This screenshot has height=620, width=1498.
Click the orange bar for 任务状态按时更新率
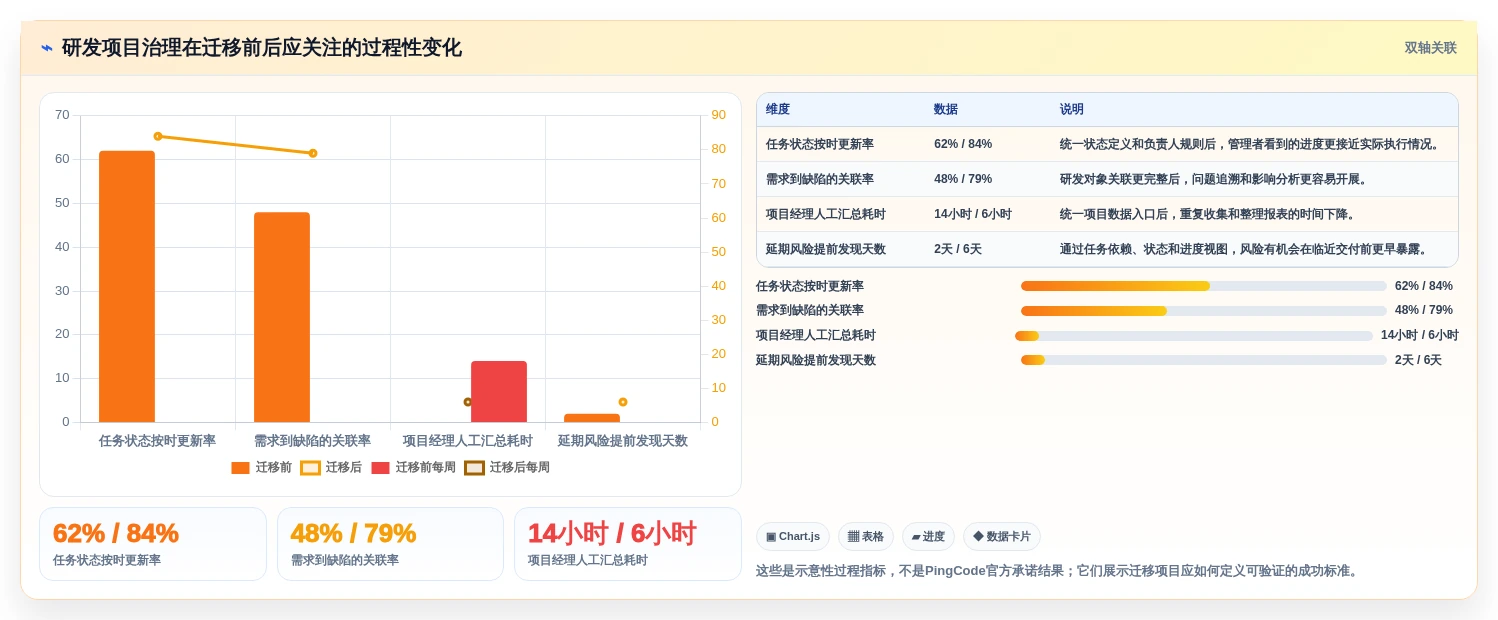pyautogui.click(x=127, y=287)
